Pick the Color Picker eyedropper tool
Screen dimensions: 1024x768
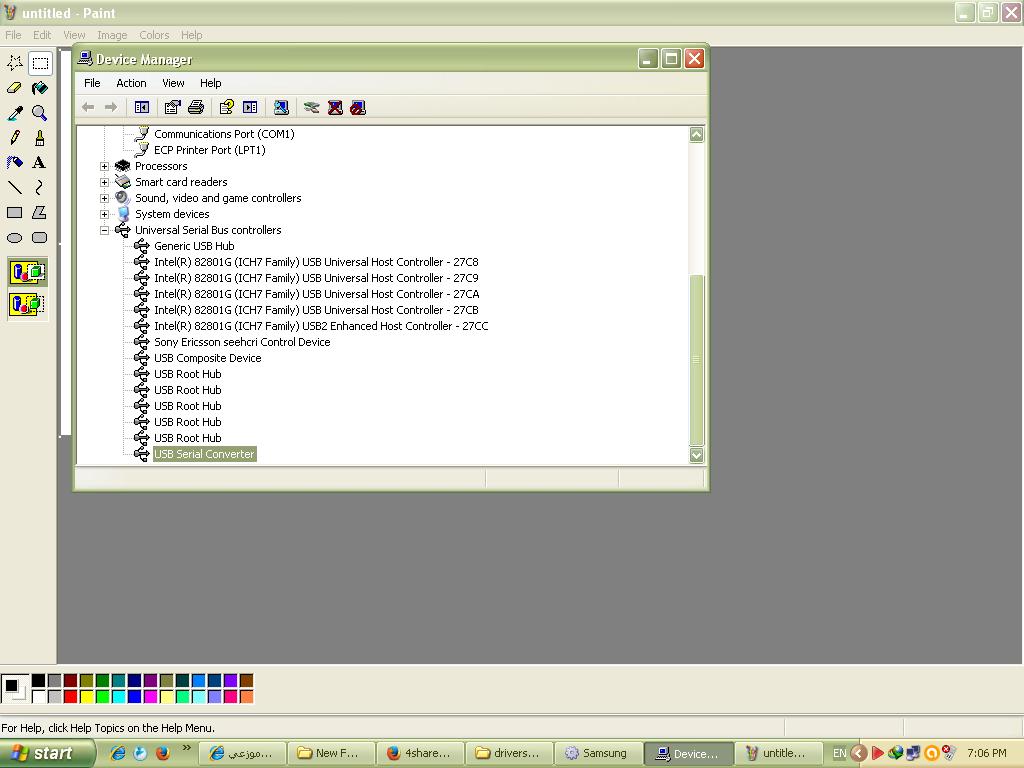tap(14, 113)
